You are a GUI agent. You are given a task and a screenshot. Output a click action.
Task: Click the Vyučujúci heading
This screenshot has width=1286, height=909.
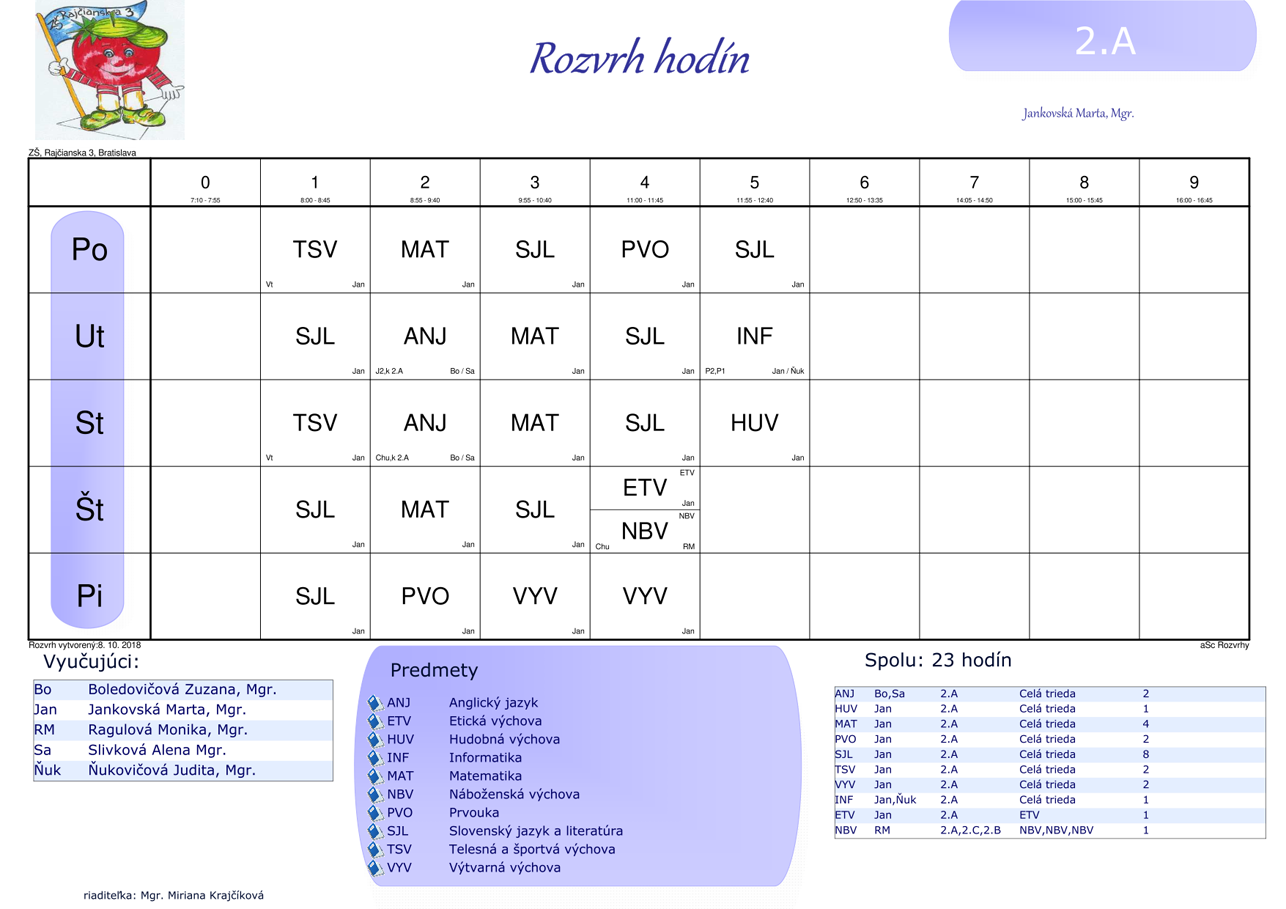coord(91,662)
